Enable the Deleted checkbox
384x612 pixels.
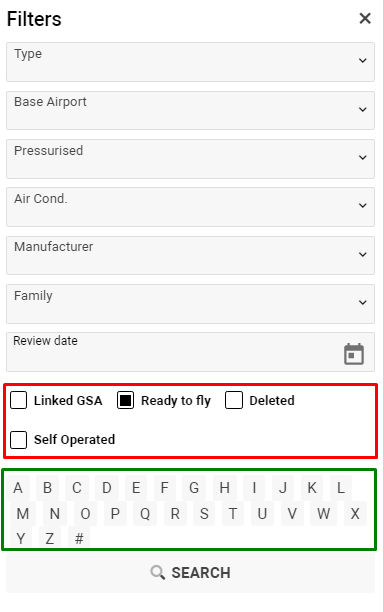tap(233, 400)
